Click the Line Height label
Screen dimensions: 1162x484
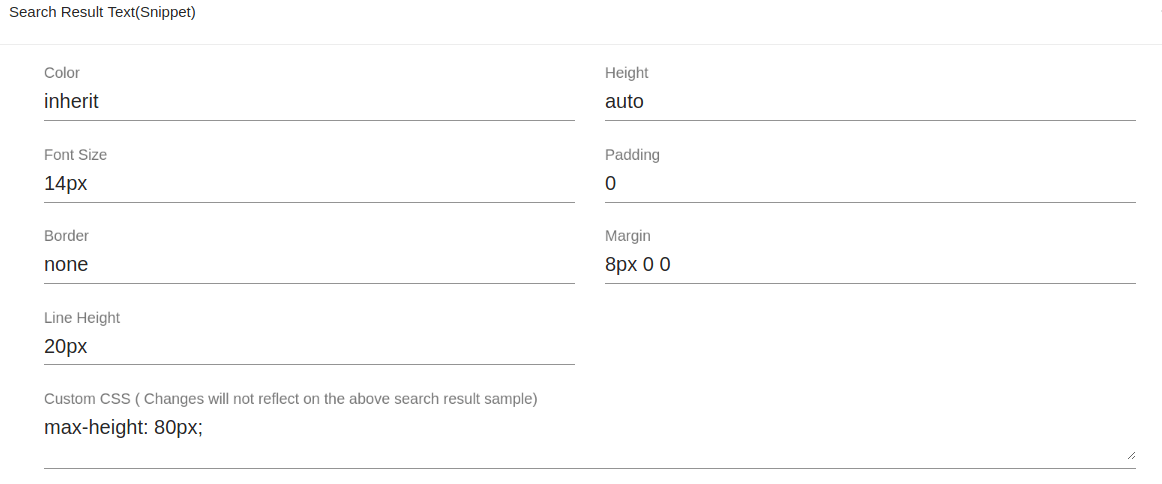82,318
